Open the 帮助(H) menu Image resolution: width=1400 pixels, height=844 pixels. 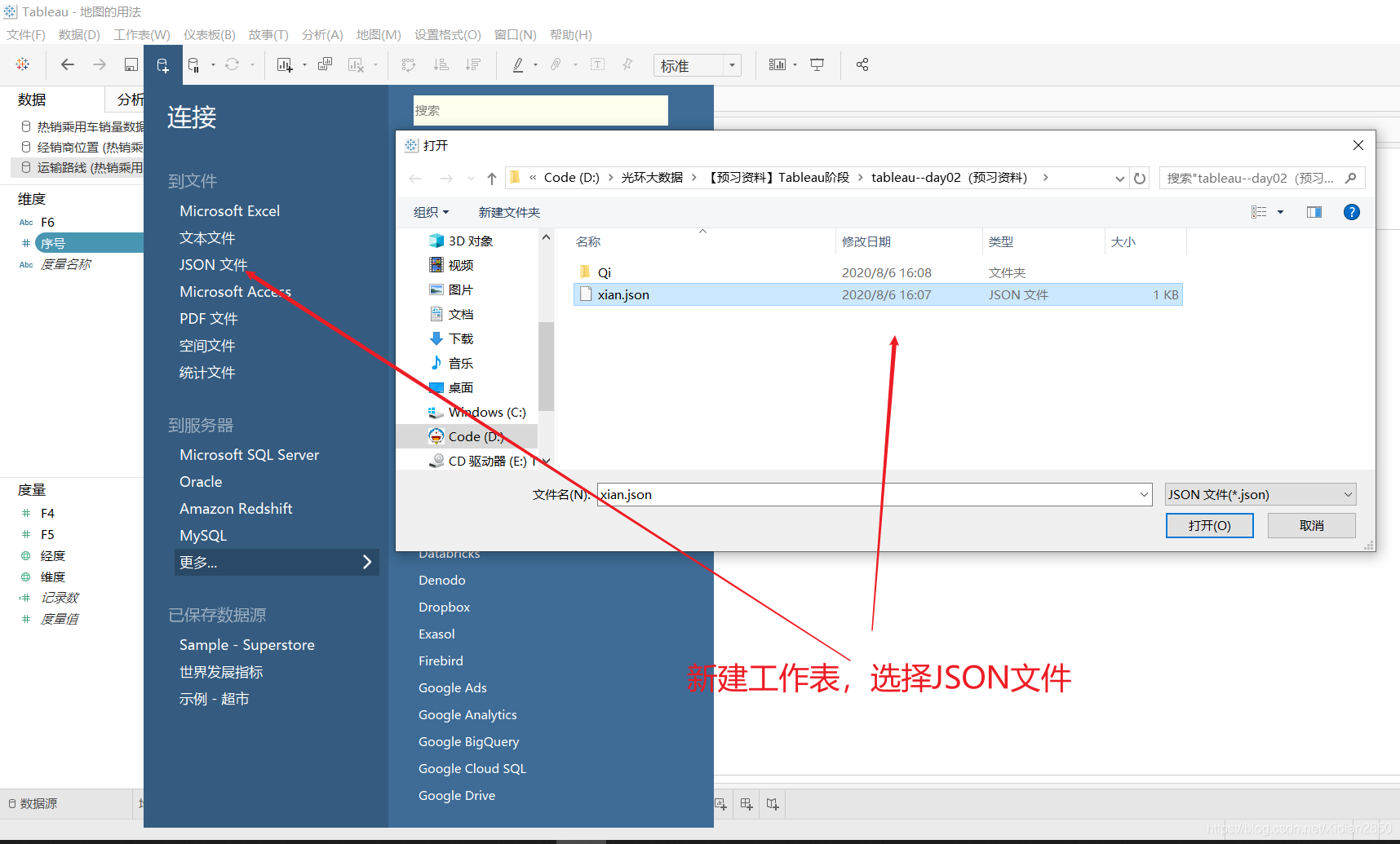(x=571, y=34)
